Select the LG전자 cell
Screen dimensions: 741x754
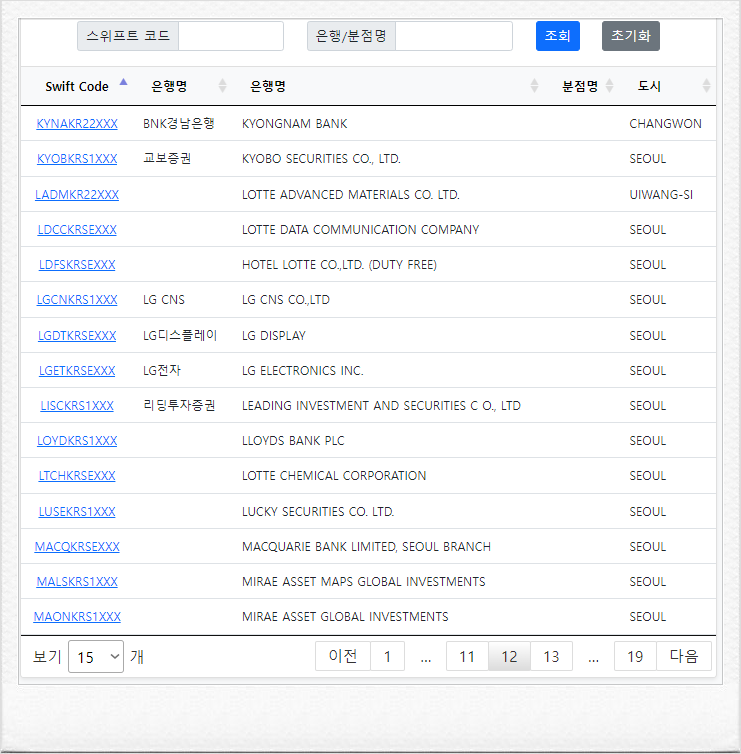162,371
